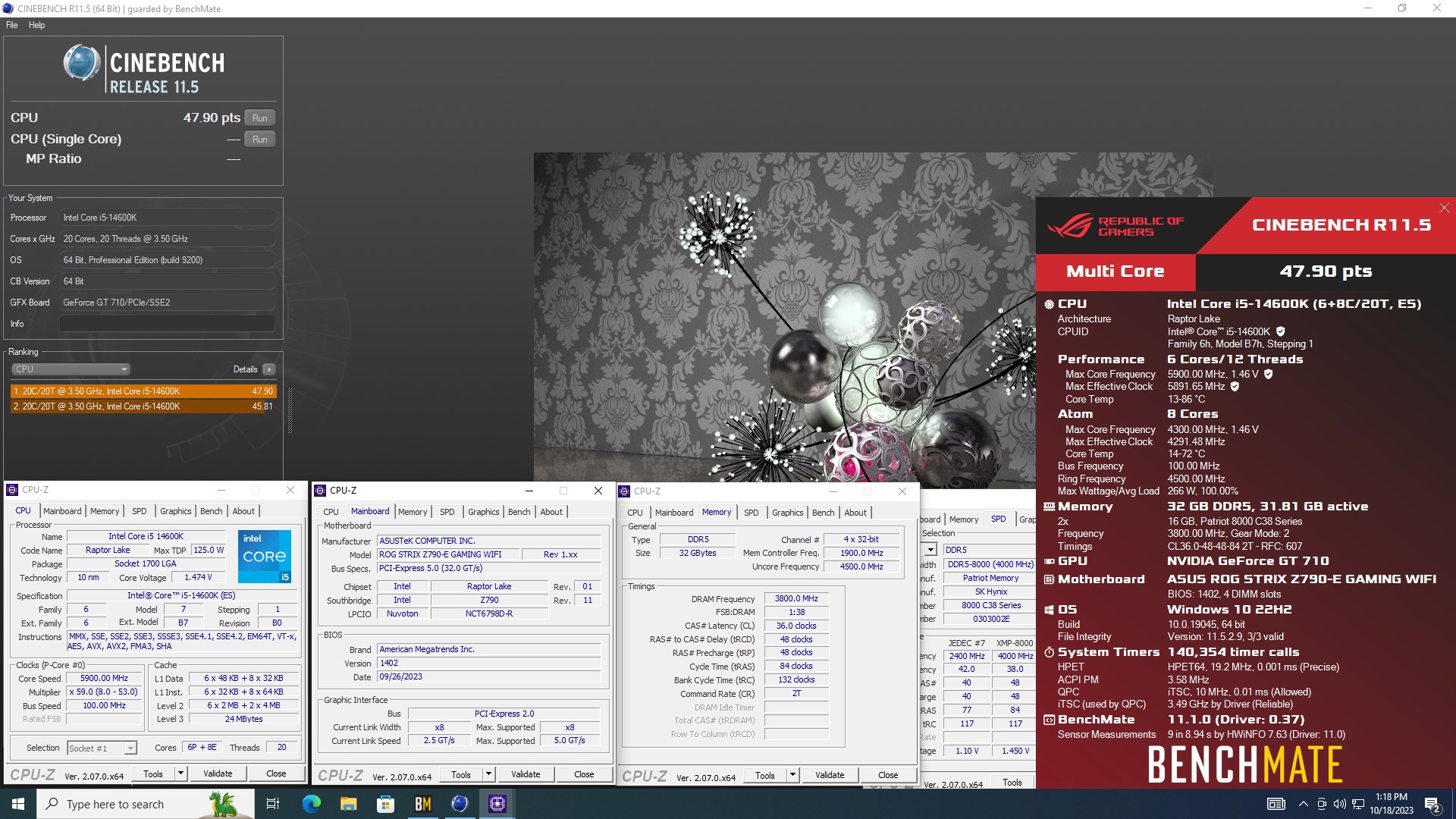Click the taskbar search box
Screen dimensions: 1456x819
click(x=146, y=804)
